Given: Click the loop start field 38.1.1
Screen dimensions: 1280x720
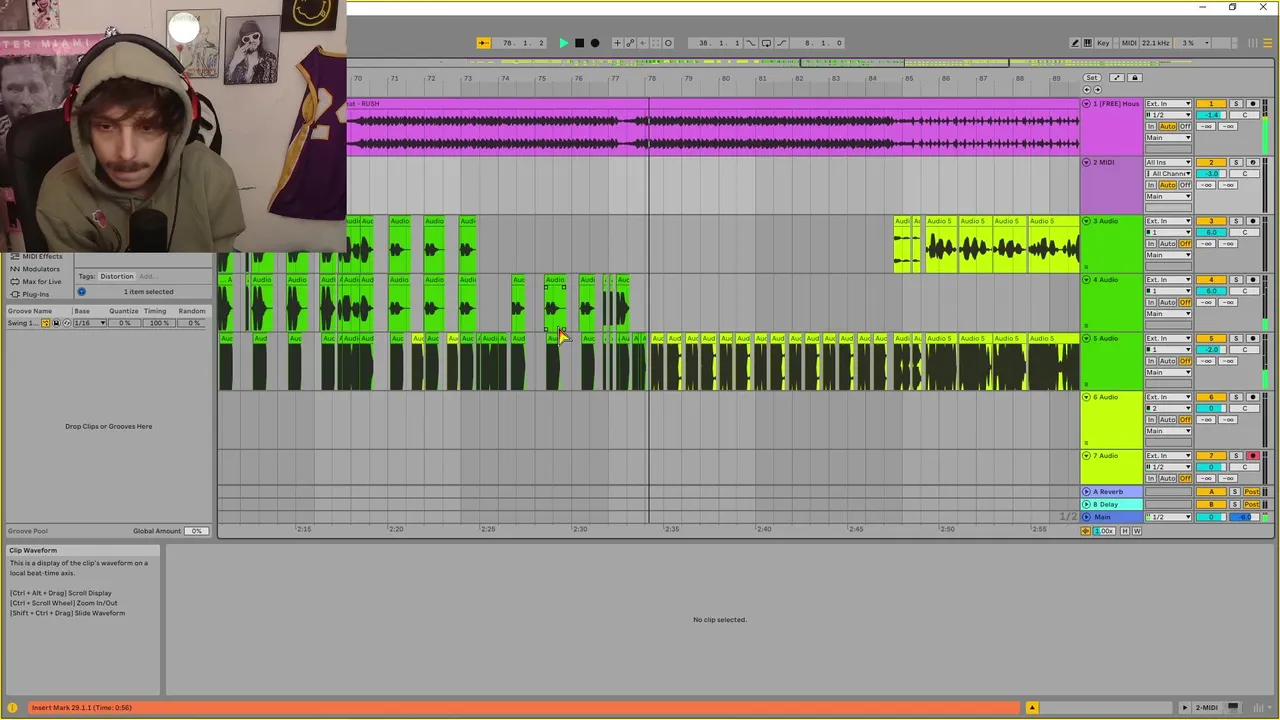Looking at the screenshot, I should [x=717, y=43].
